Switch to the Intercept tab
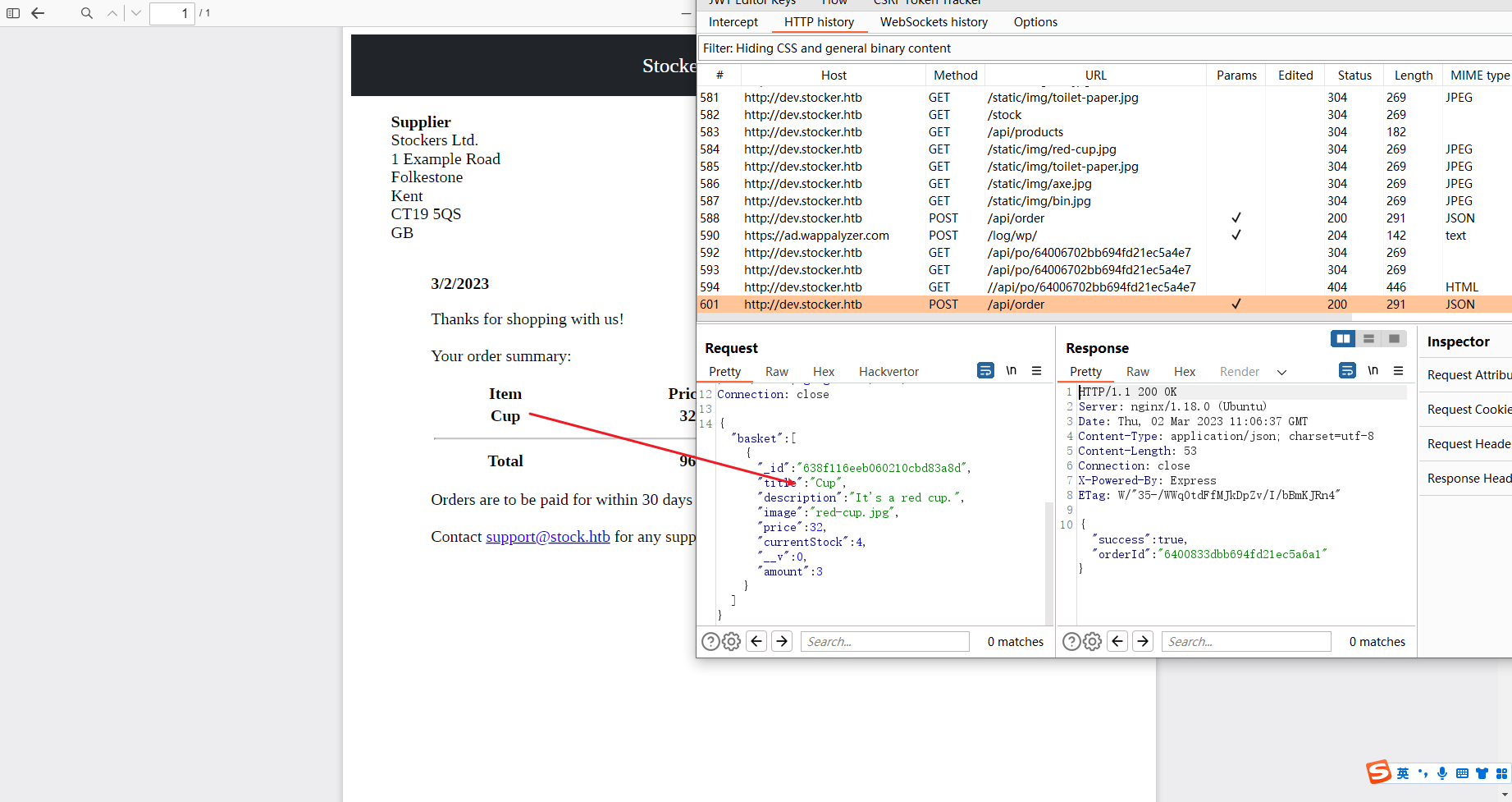The width and height of the screenshot is (1512, 802). [x=733, y=22]
